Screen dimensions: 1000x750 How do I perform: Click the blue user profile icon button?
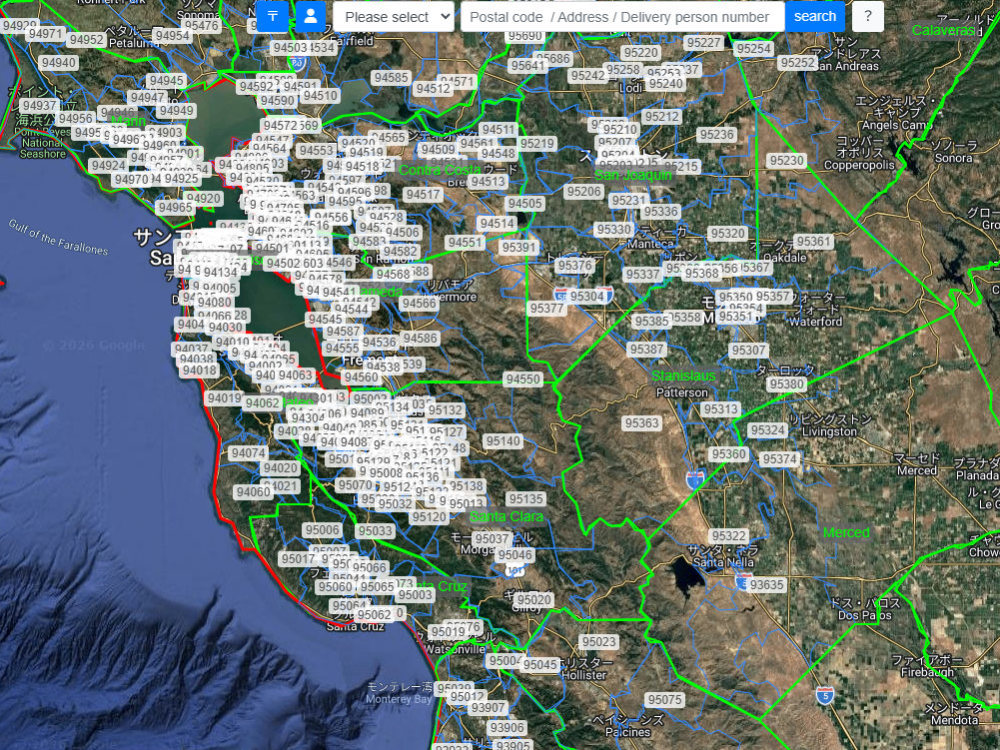tap(311, 17)
